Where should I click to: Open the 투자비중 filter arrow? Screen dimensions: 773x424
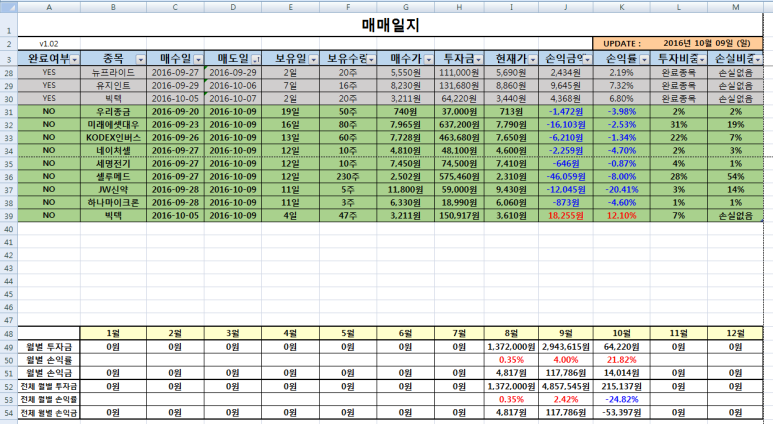point(702,60)
